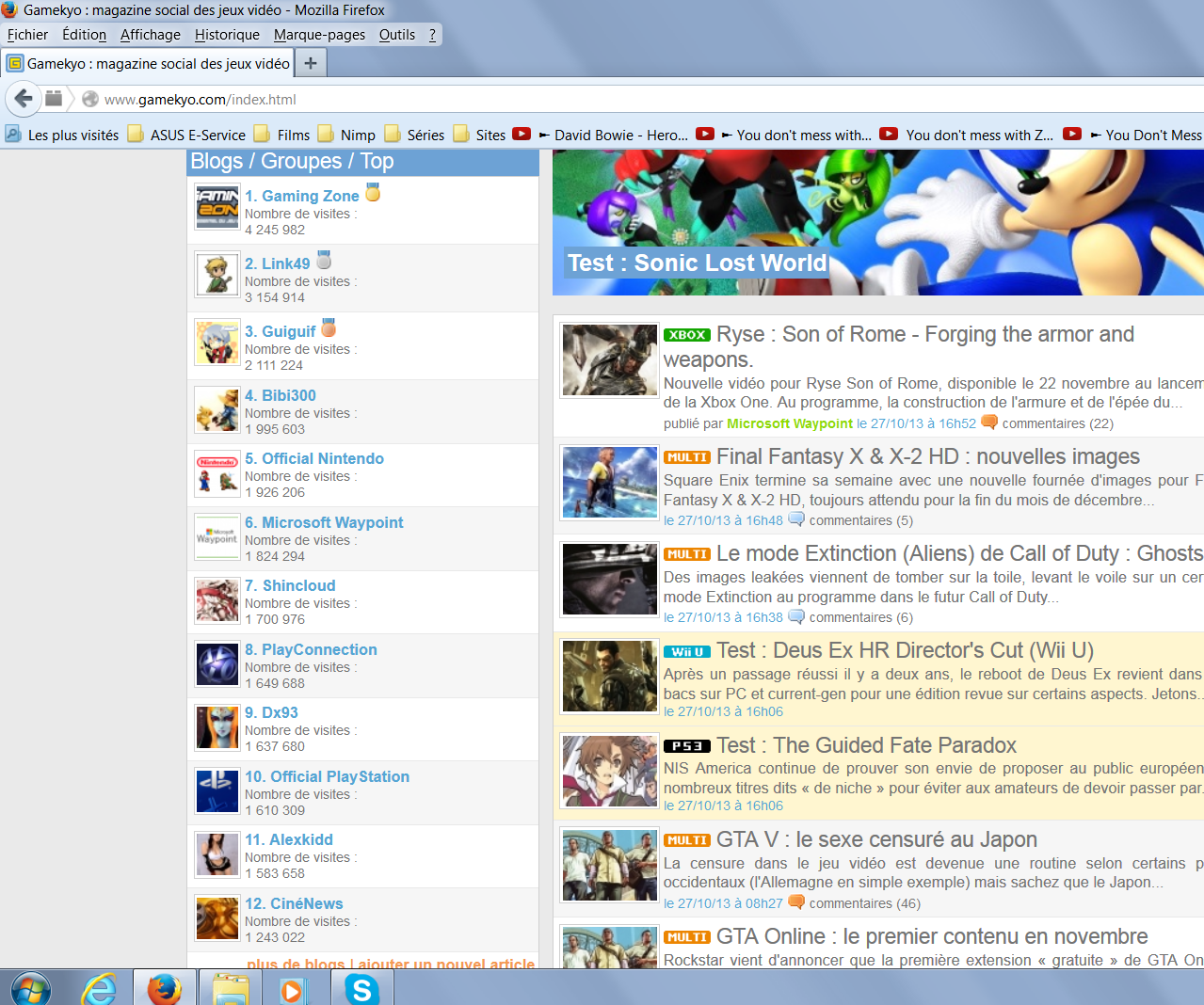
Task: Open the Link49 blog link
Action: pyautogui.click(x=278, y=263)
